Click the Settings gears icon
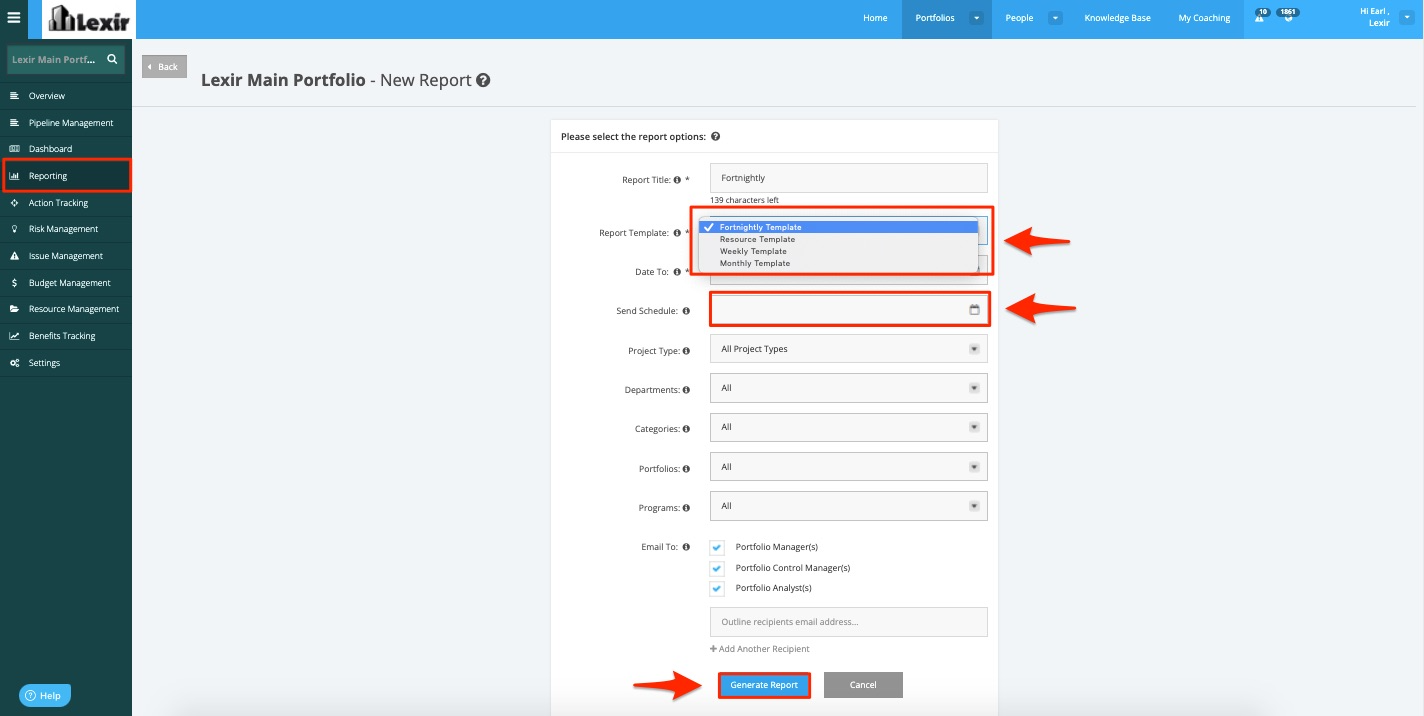 [x=14, y=363]
